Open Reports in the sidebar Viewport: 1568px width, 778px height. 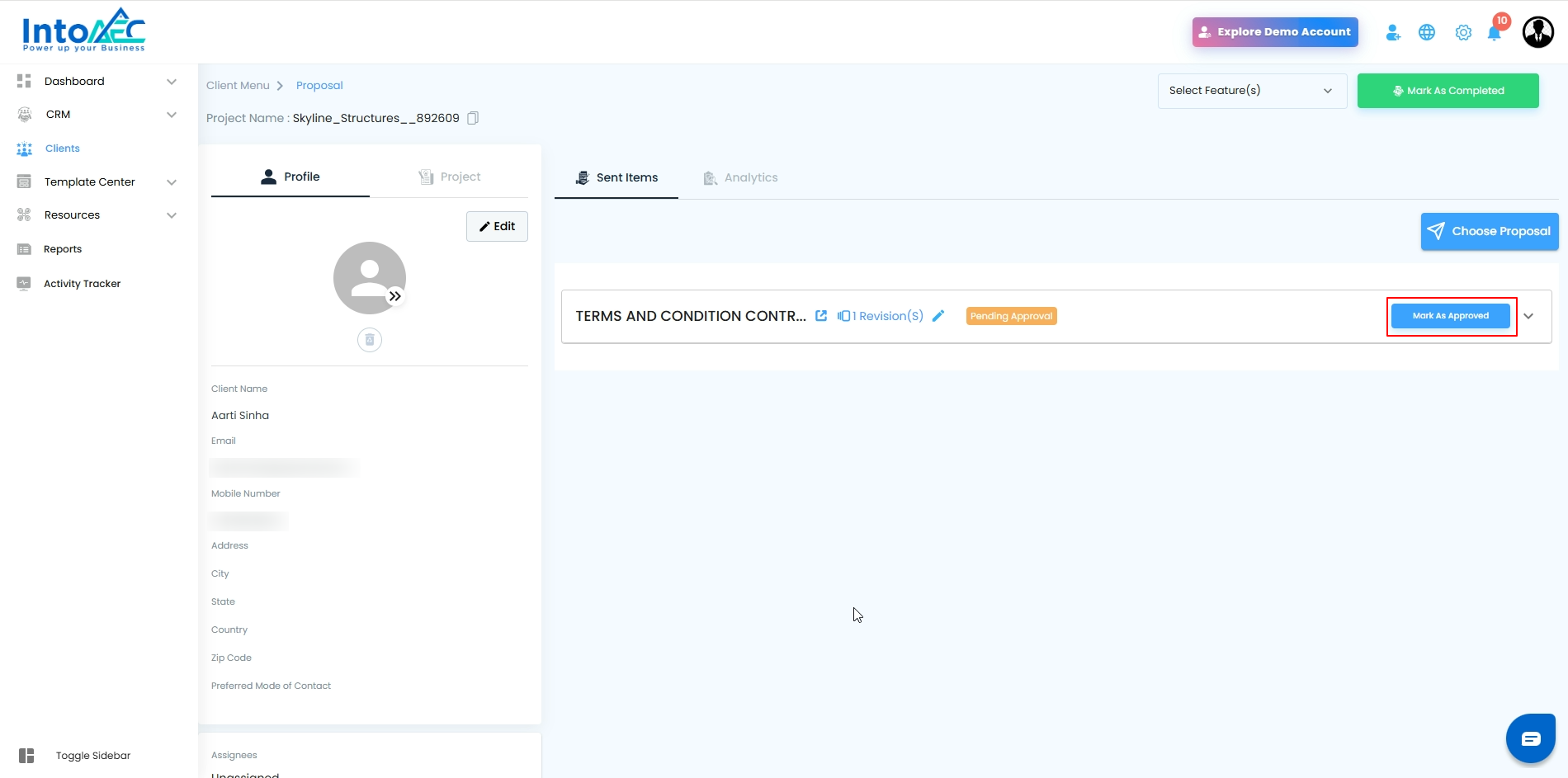click(63, 249)
